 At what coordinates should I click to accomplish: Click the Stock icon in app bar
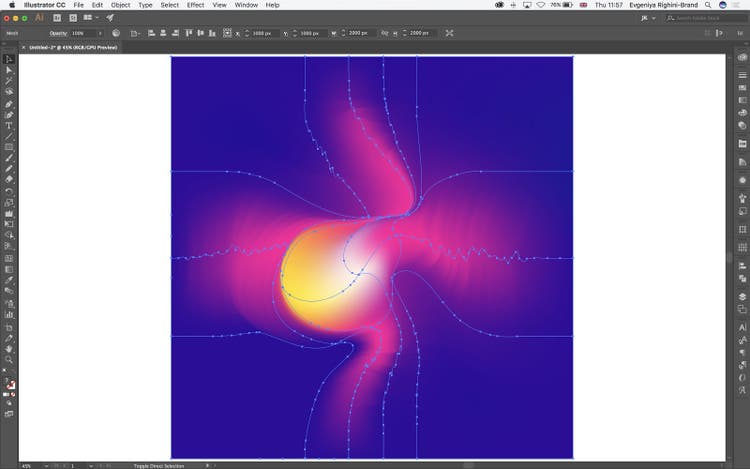pos(73,18)
